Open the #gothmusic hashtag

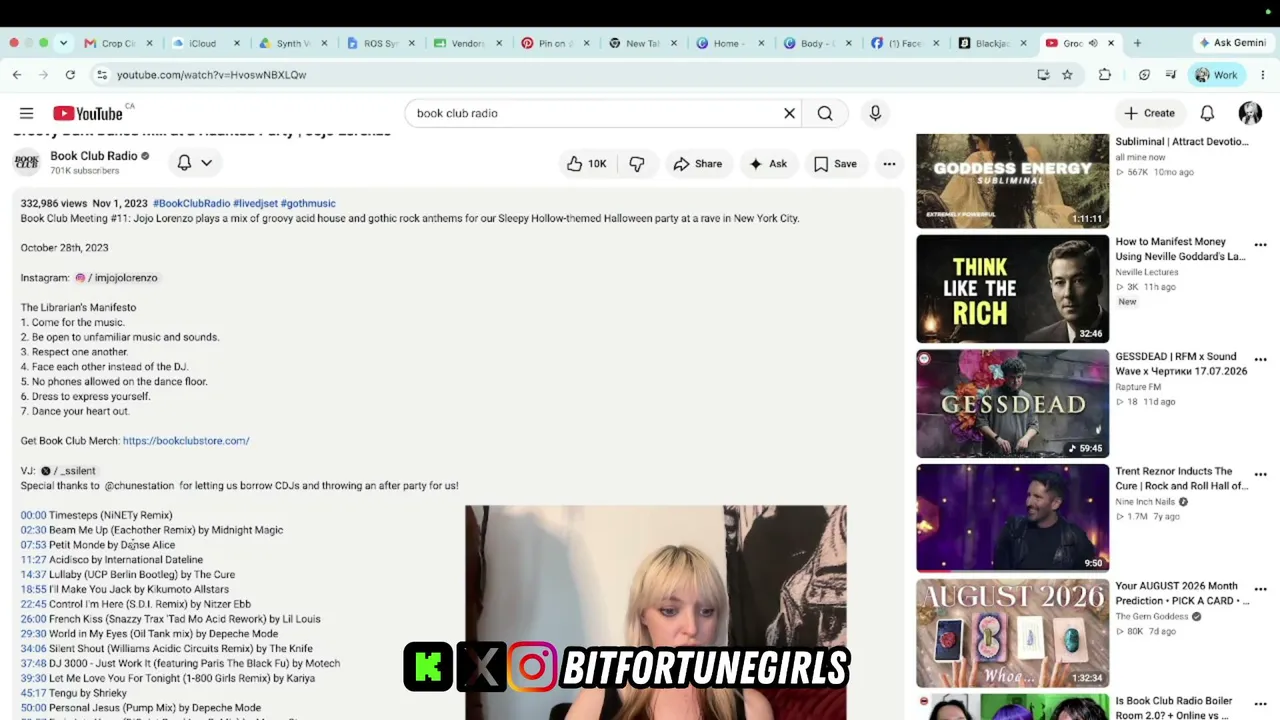click(x=308, y=203)
